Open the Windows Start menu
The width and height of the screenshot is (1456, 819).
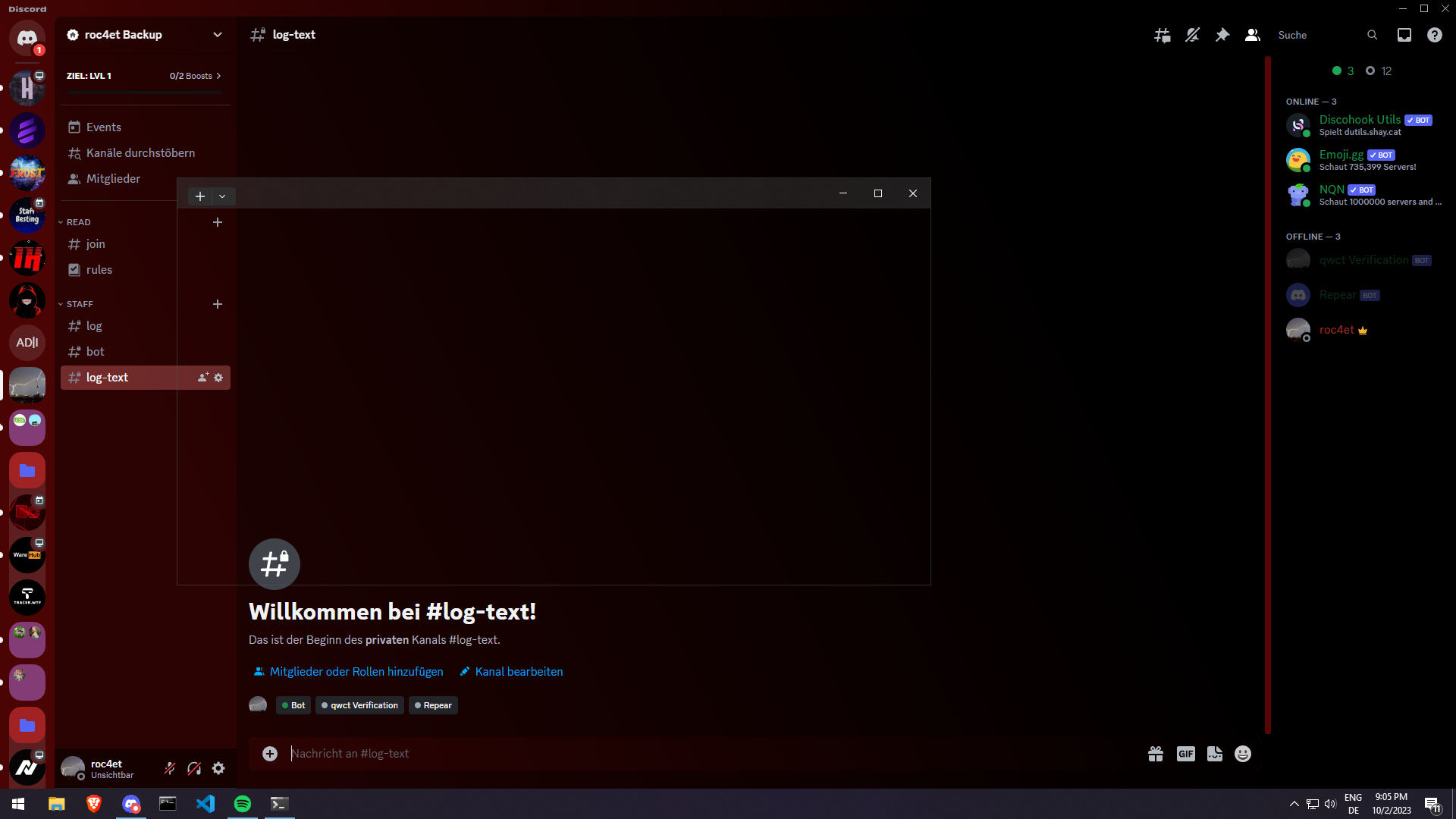pyautogui.click(x=18, y=804)
